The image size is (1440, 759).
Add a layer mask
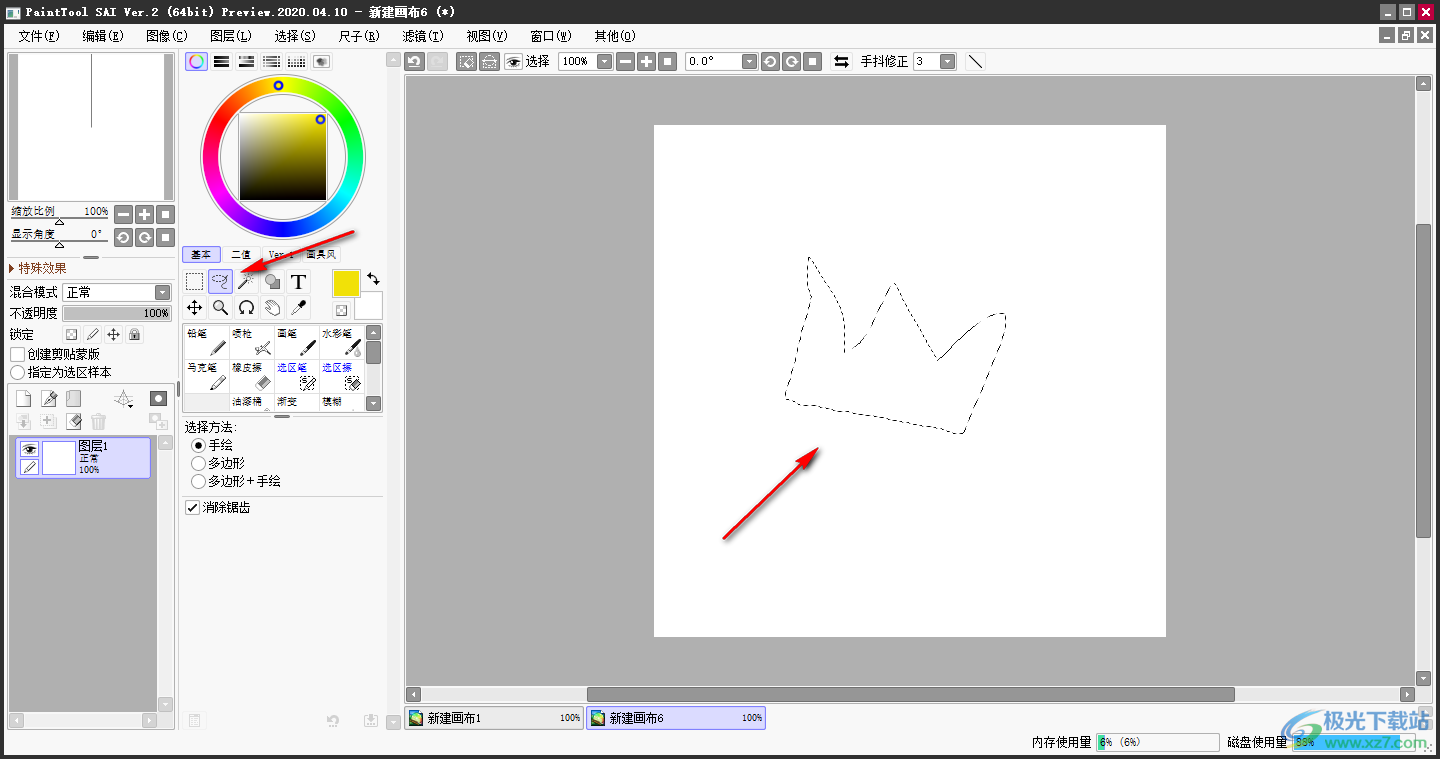158,399
